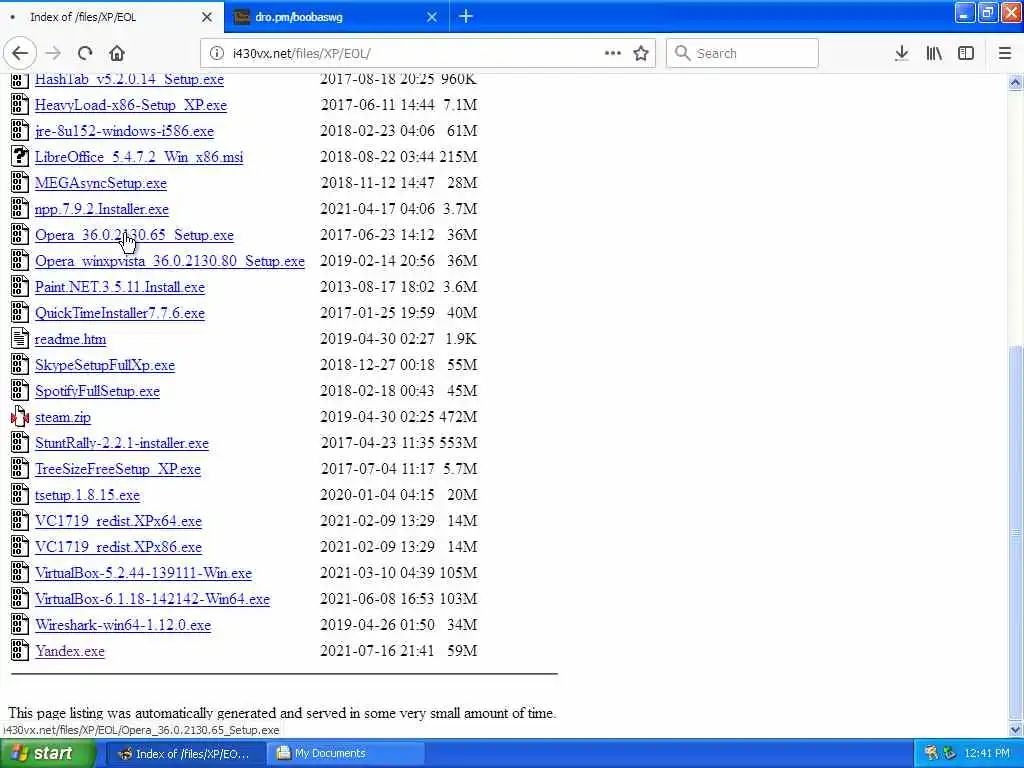Click the readme.htm text file icon
Image resolution: width=1024 pixels, height=768 pixels.
[x=20, y=339]
